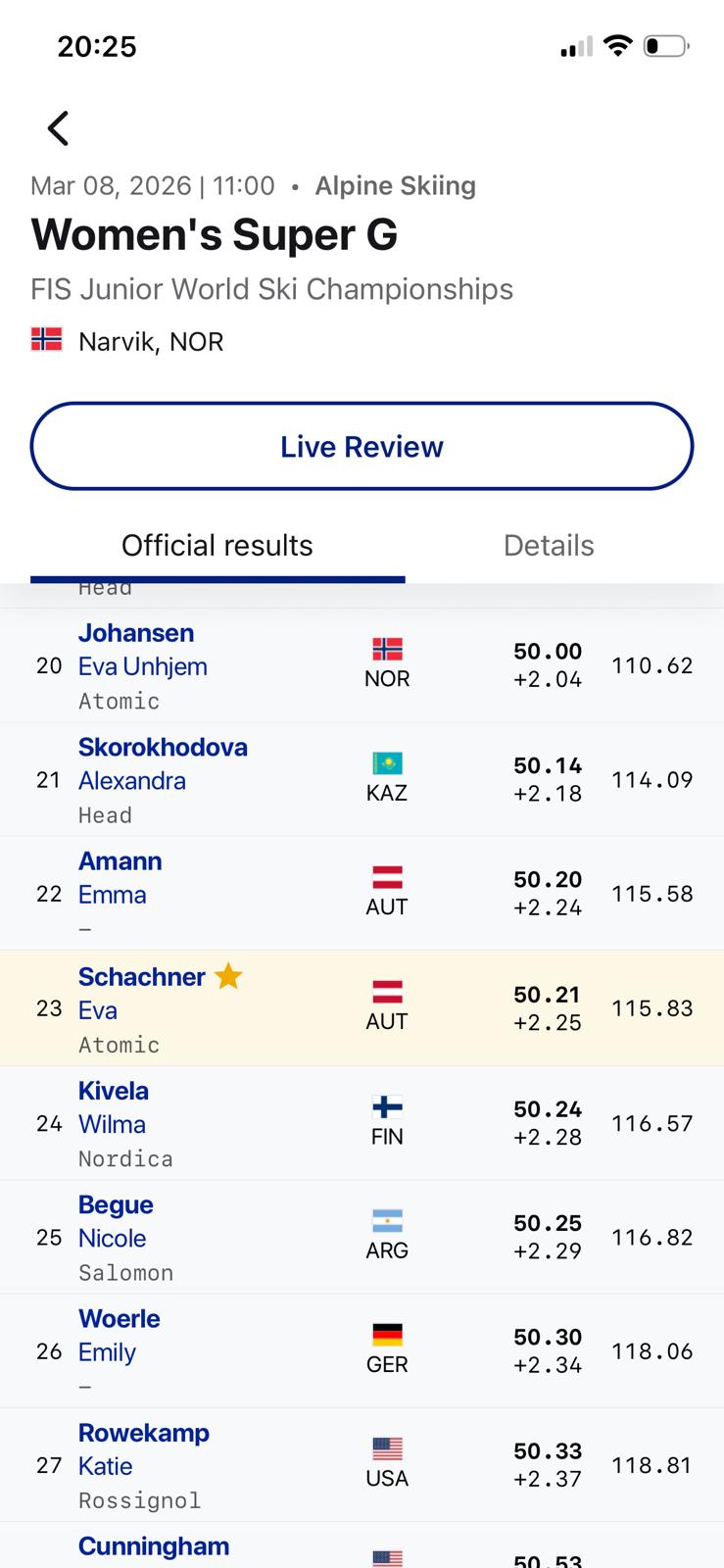The width and height of the screenshot is (724, 1568).
Task: Tap the Germany flag icon for Woerle
Action: (x=387, y=1335)
